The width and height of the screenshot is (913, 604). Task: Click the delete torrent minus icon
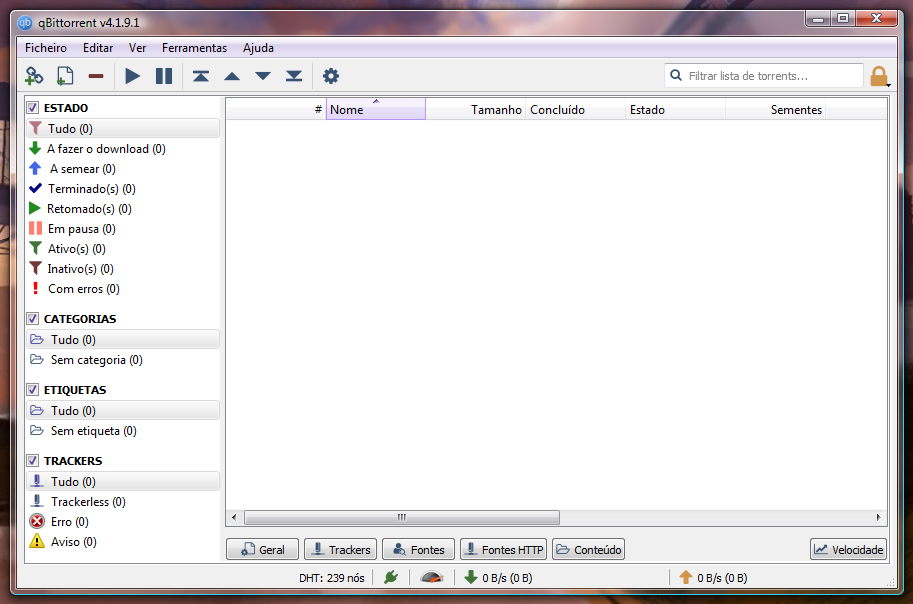click(96, 76)
